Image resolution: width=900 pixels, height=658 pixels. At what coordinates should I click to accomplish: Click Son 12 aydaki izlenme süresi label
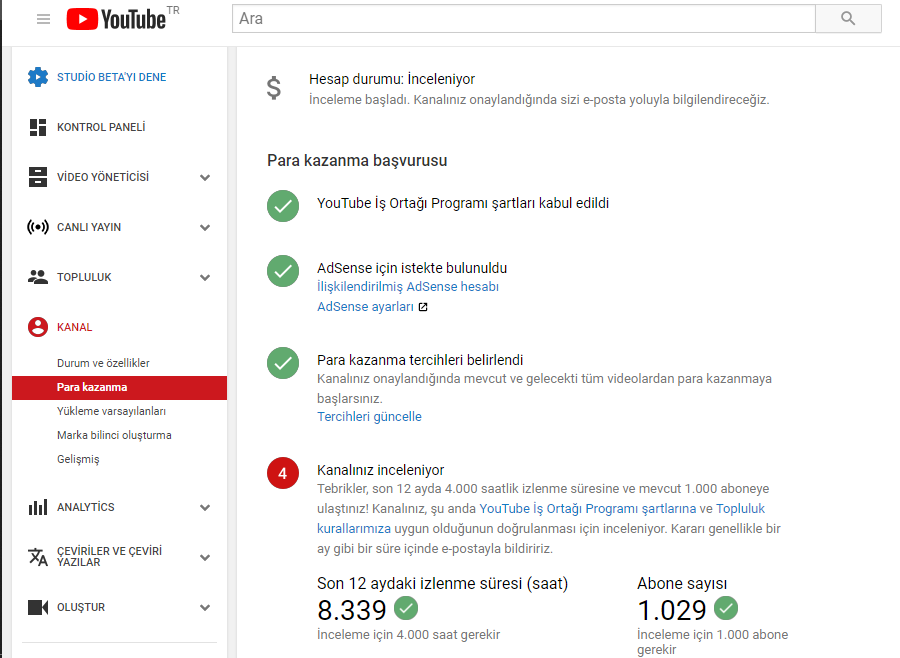tap(443, 583)
